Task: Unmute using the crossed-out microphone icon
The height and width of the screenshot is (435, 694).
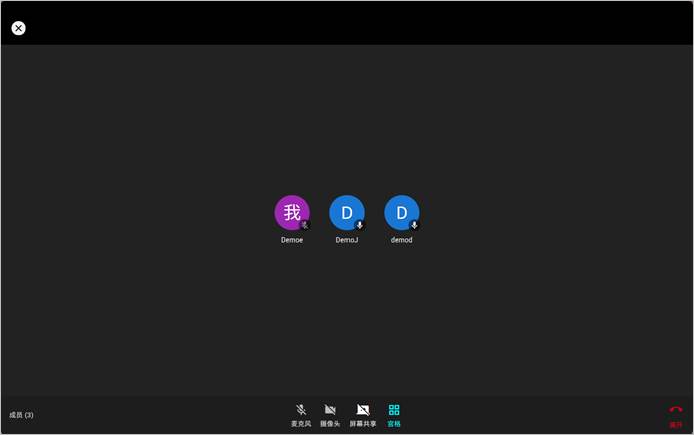Action: (301, 409)
